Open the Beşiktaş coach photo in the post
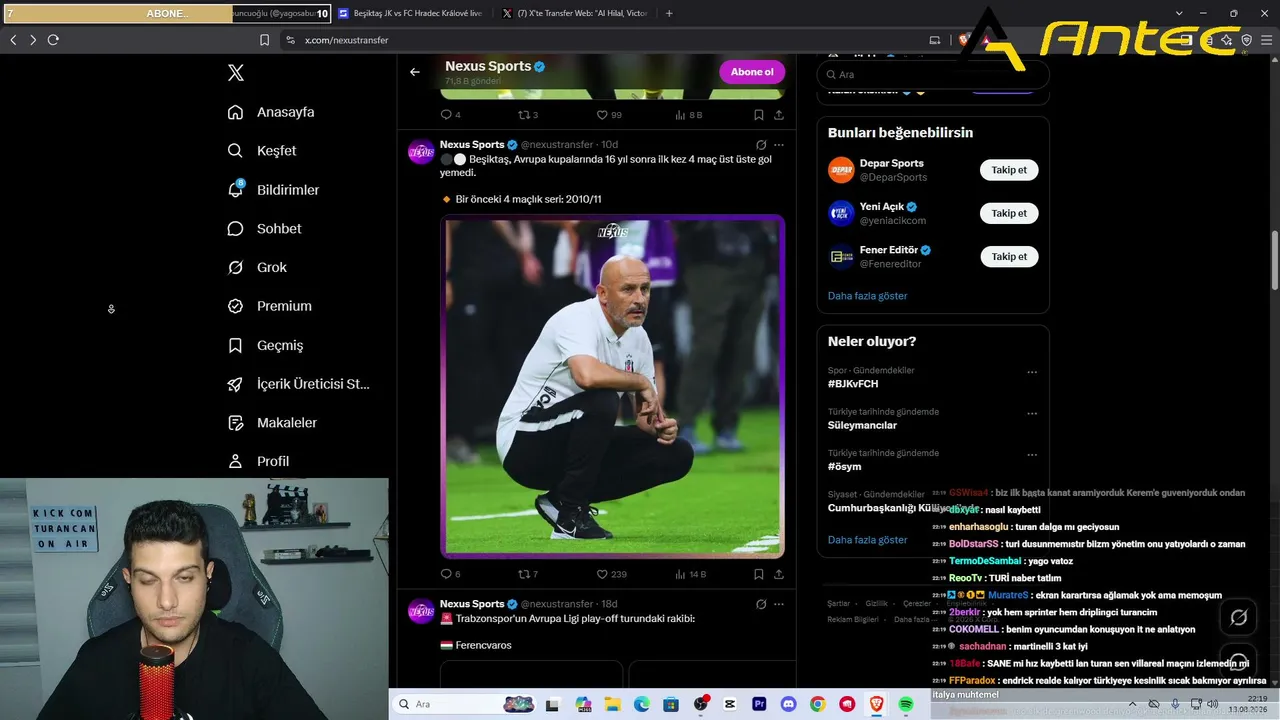Viewport: 1280px width, 720px height. coord(613,386)
